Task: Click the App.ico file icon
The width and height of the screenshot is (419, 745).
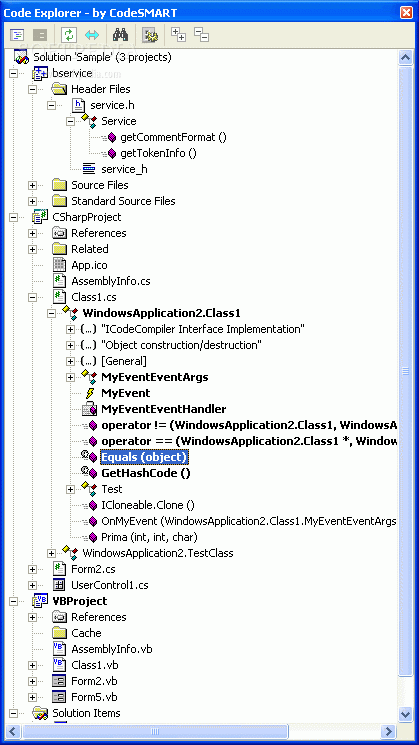Action: click(x=59, y=265)
